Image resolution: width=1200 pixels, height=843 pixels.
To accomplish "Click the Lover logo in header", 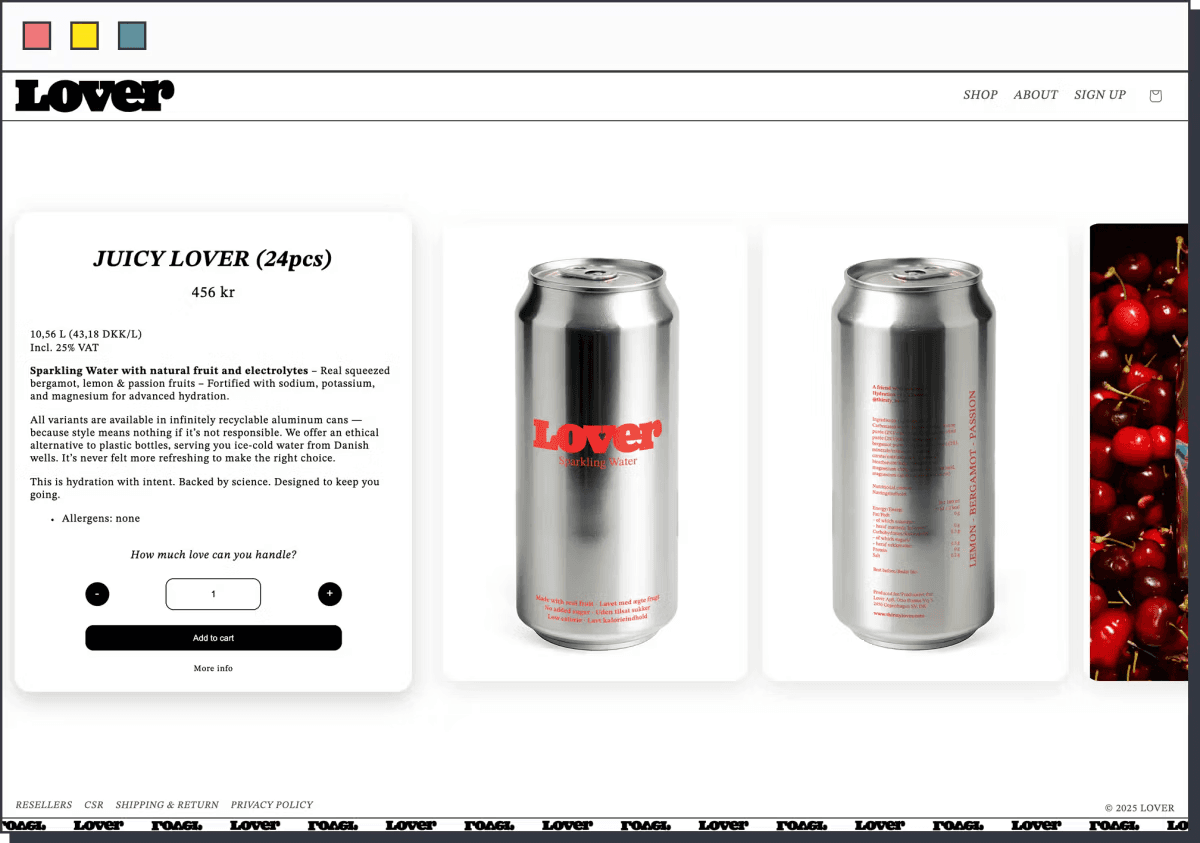I will [95, 96].
